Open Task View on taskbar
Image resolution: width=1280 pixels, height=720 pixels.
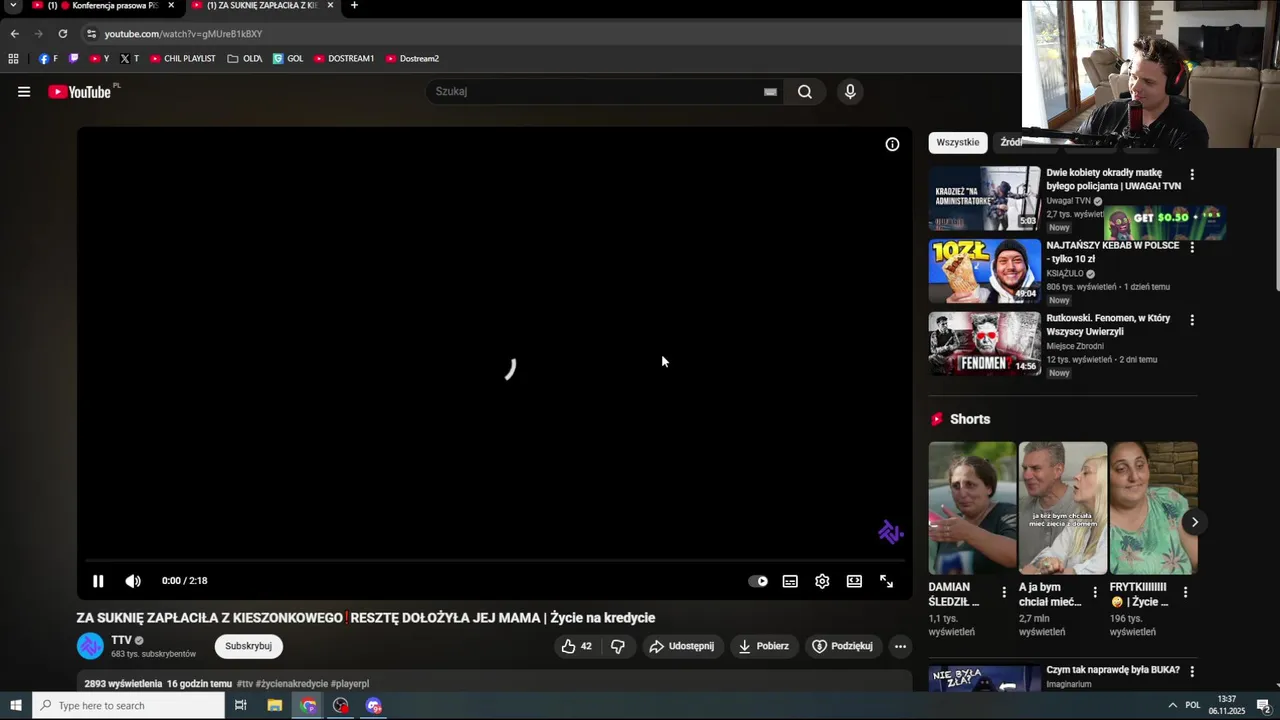pyautogui.click(x=240, y=706)
